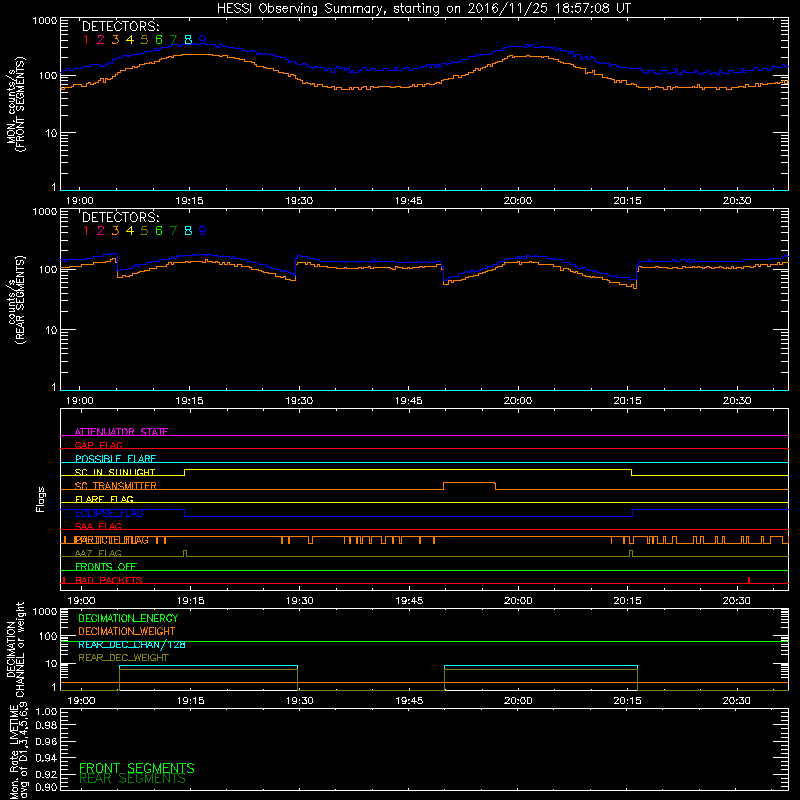The width and height of the screenshot is (800, 800).
Task: Click 100 tick on decimation plot y-axis
Action: (48, 636)
